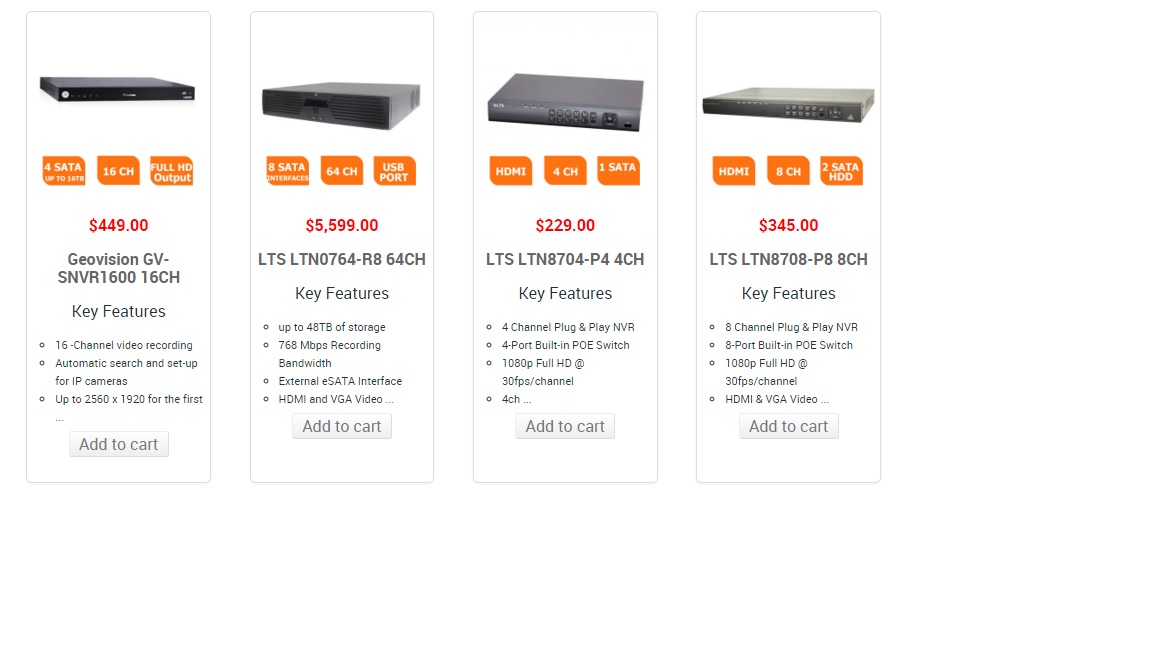
Task: Click the 4 SATA badge icon
Action: (x=64, y=171)
